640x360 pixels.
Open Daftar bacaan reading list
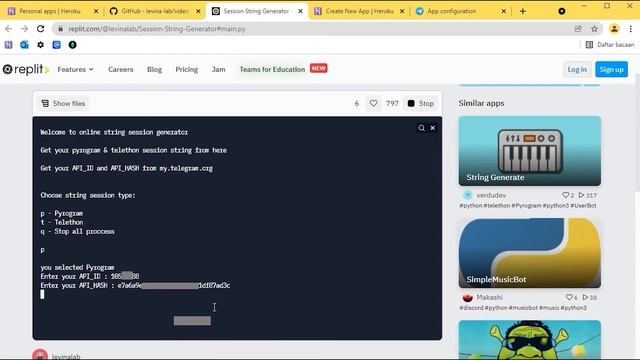click(x=610, y=44)
